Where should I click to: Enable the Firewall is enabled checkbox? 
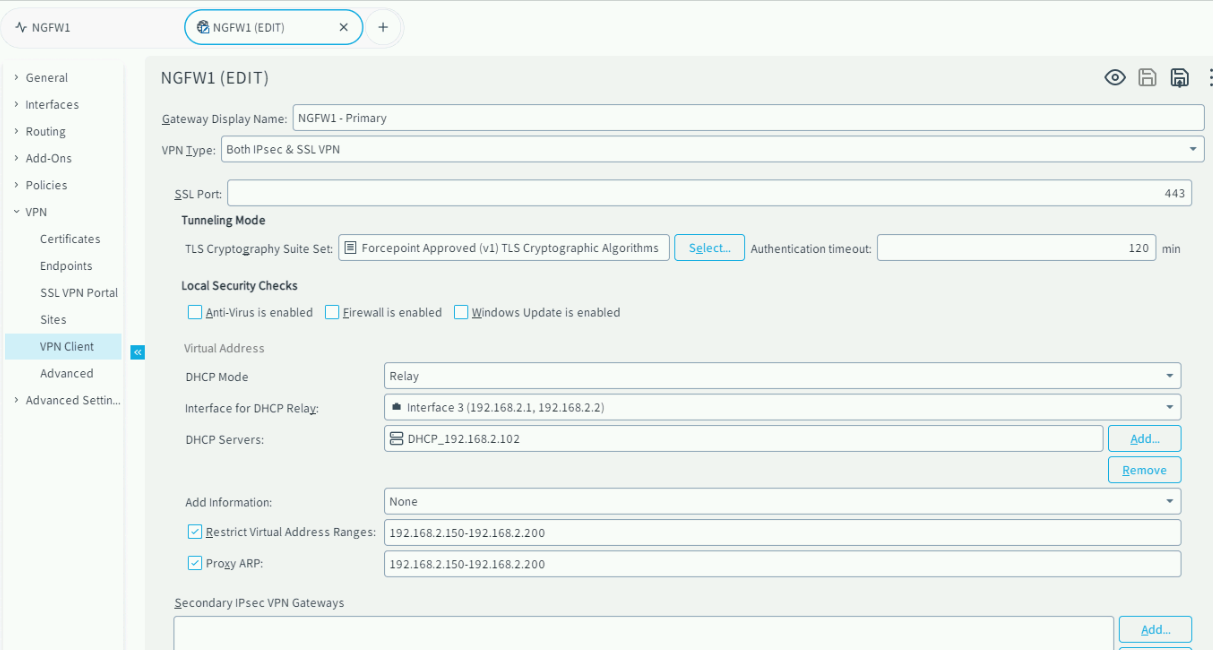point(331,312)
